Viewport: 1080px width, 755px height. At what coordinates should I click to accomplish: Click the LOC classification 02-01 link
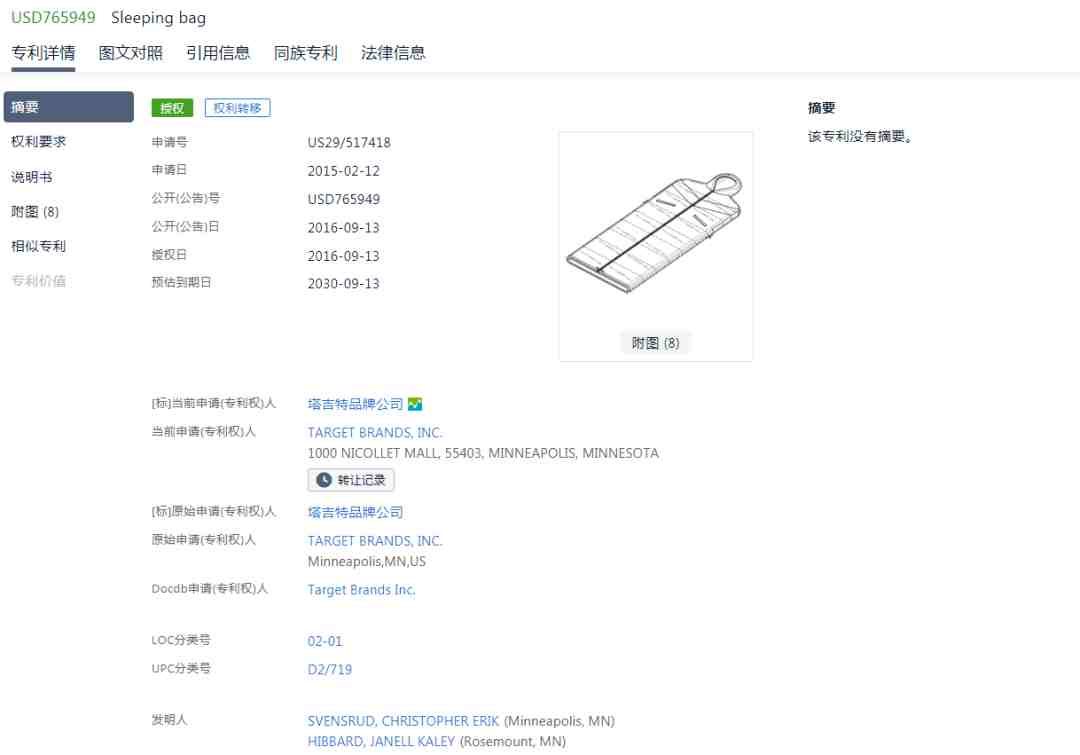coord(324,641)
